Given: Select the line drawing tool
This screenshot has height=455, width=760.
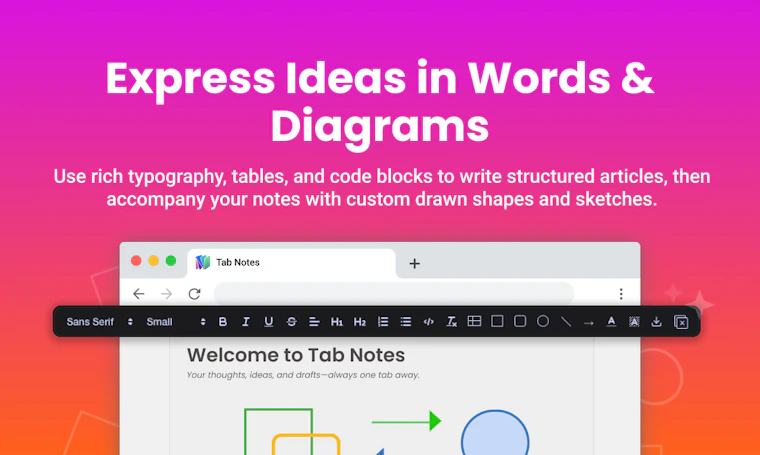Looking at the screenshot, I should pos(566,322).
